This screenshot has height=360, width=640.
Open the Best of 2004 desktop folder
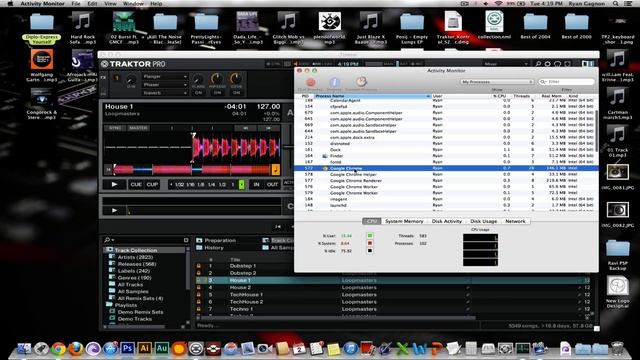[536, 25]
